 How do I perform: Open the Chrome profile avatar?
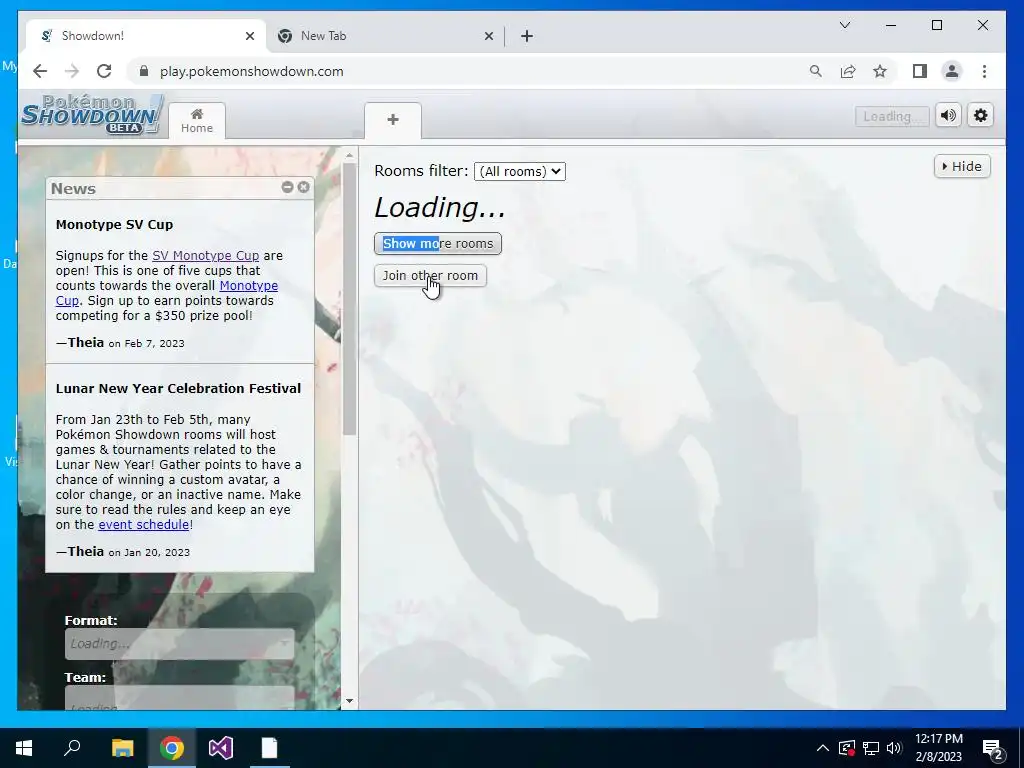[952, 71]
